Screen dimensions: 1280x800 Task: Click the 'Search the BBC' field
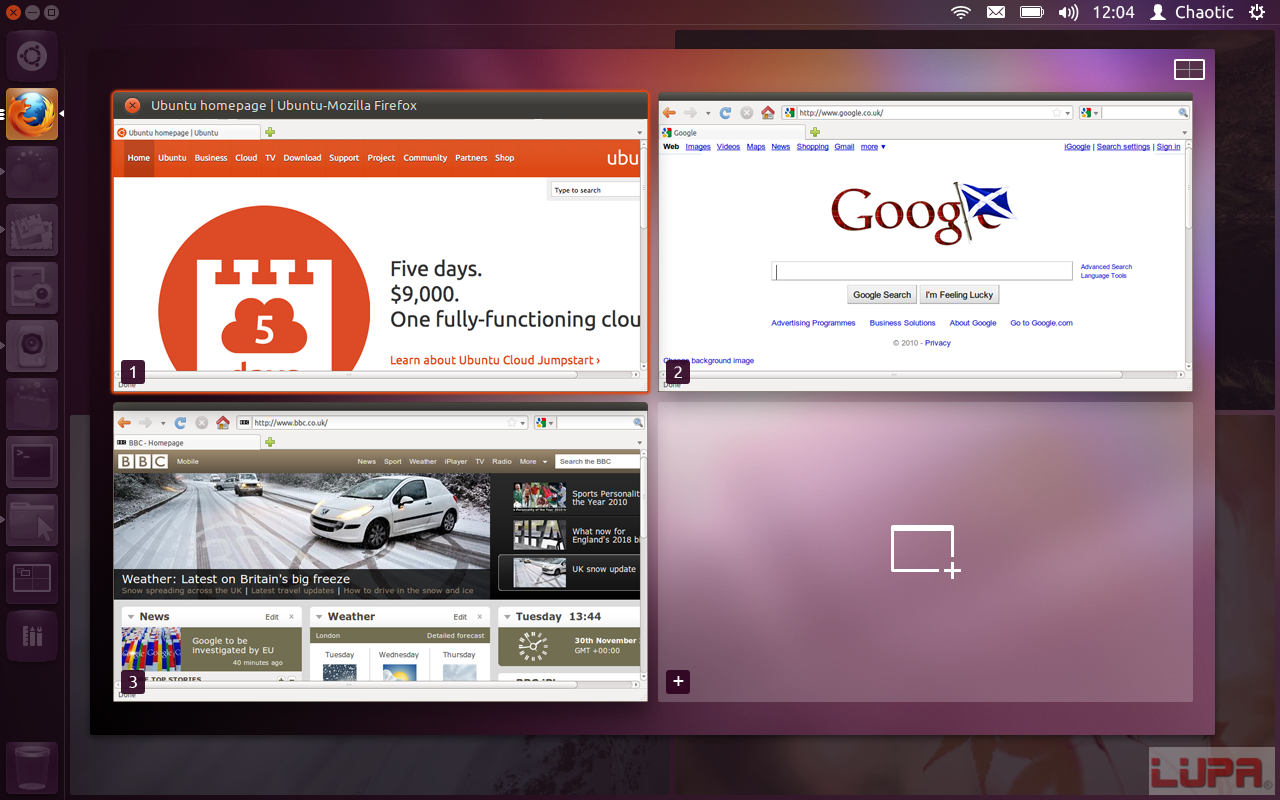tap(598, 462)
